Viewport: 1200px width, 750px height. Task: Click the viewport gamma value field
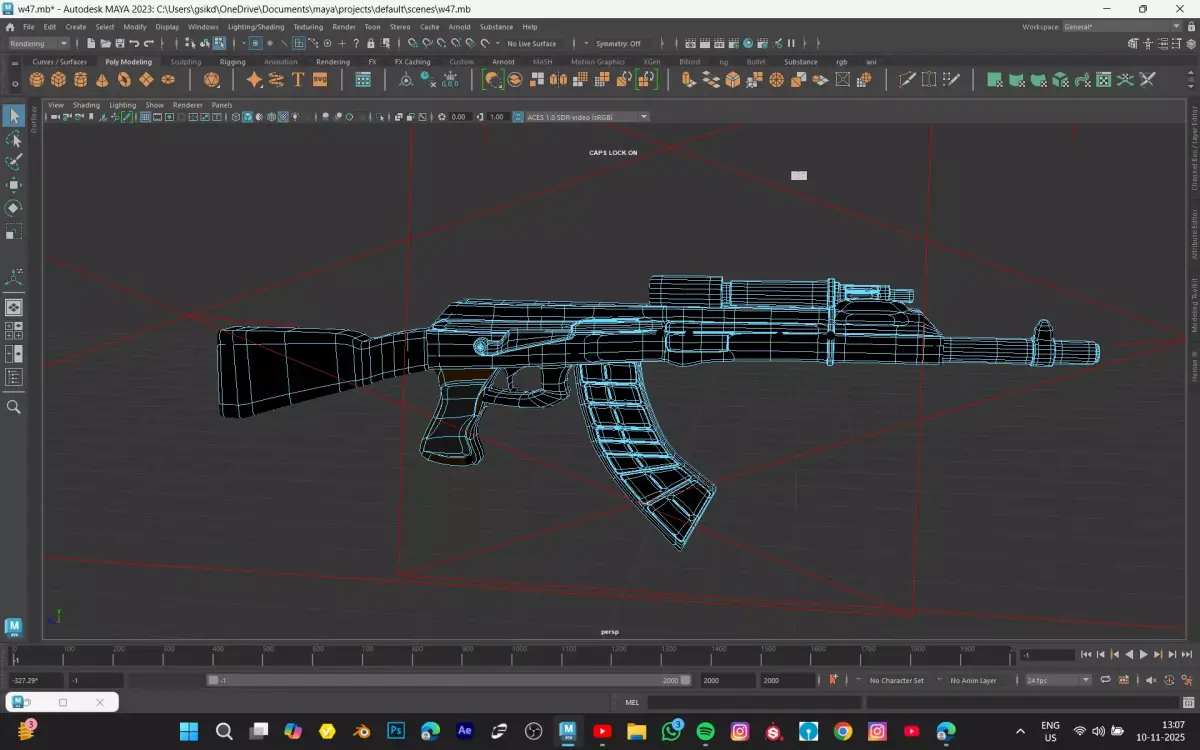[496, 117]
